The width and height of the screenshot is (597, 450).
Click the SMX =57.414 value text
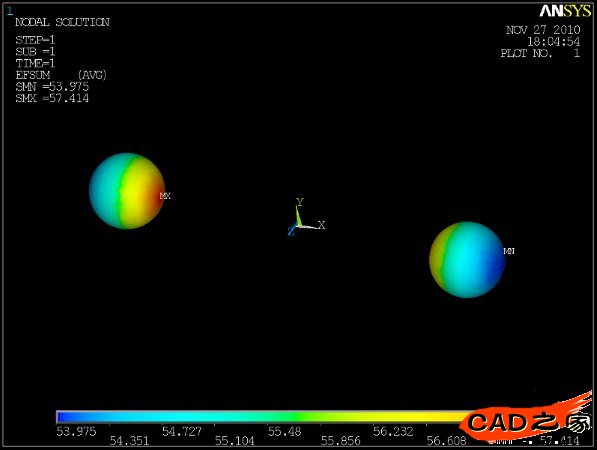52,99
